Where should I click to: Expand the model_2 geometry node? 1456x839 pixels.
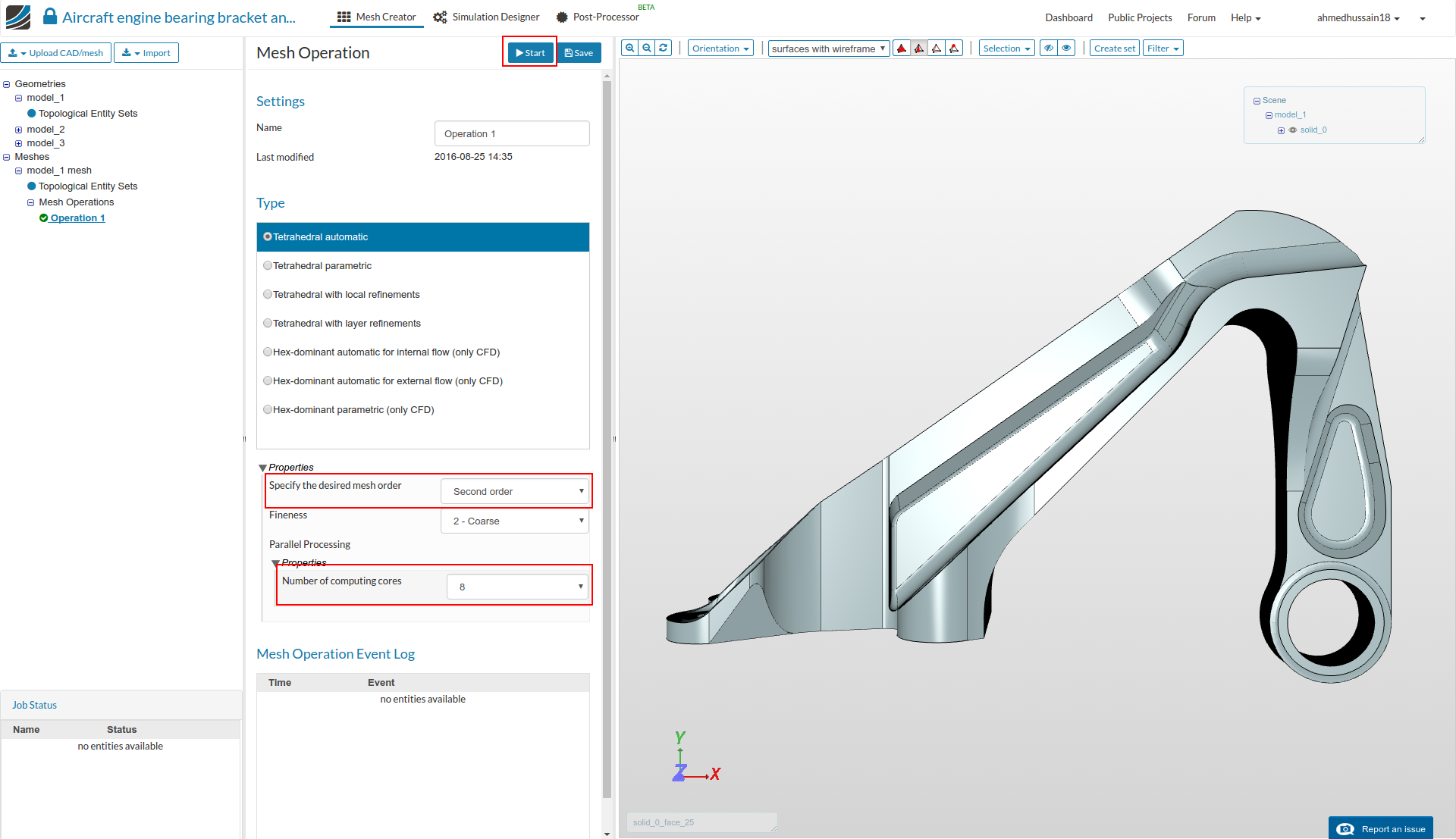(18, 130)
